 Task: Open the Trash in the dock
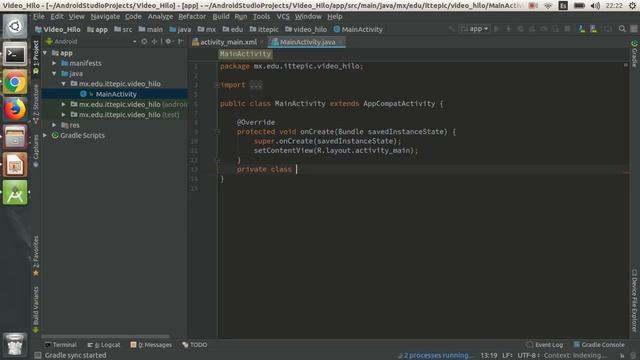pos(15,345)
